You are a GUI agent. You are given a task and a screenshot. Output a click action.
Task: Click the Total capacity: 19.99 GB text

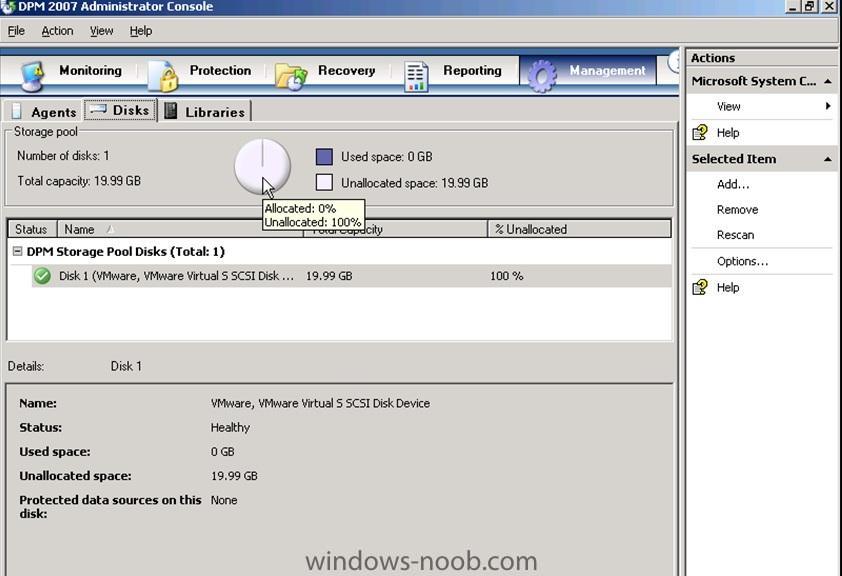pos(79,181)
